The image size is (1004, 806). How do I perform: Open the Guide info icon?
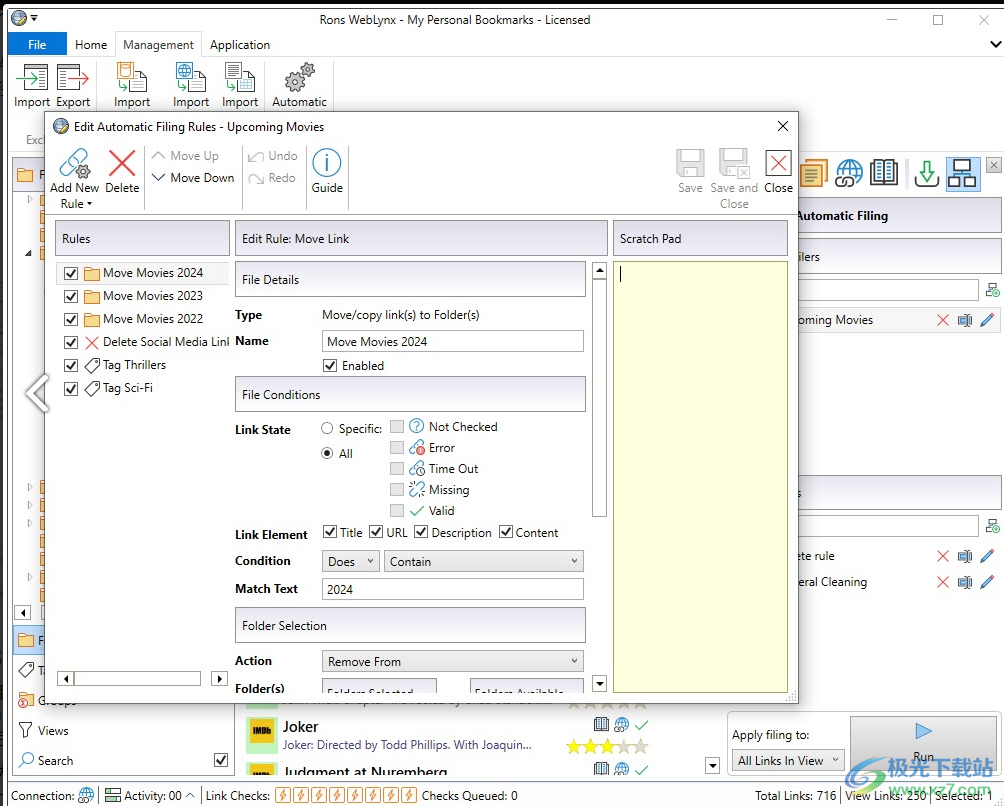(x=327, y=164)
